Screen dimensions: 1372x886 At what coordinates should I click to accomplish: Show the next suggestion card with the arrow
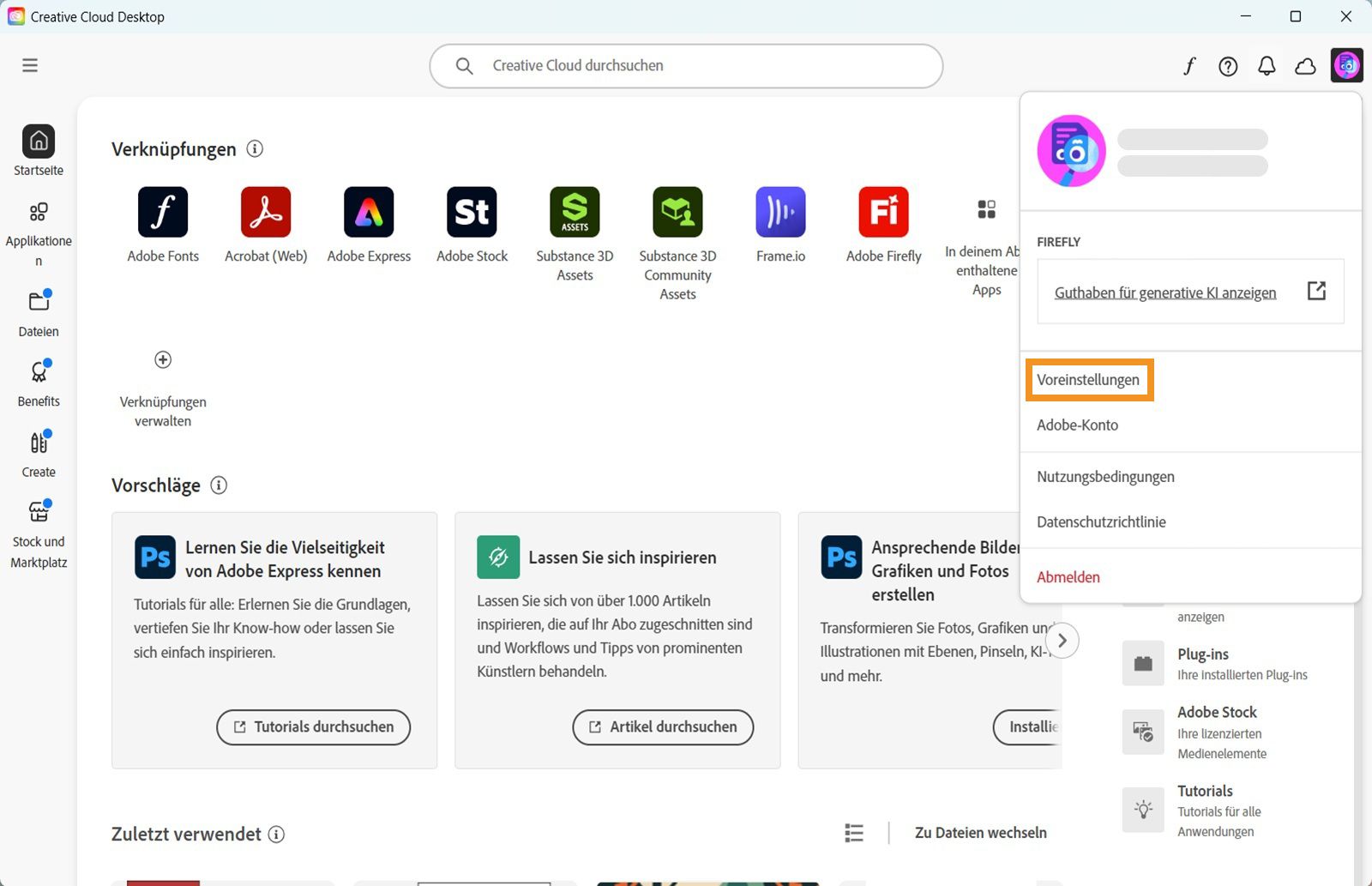[1062, 641]
